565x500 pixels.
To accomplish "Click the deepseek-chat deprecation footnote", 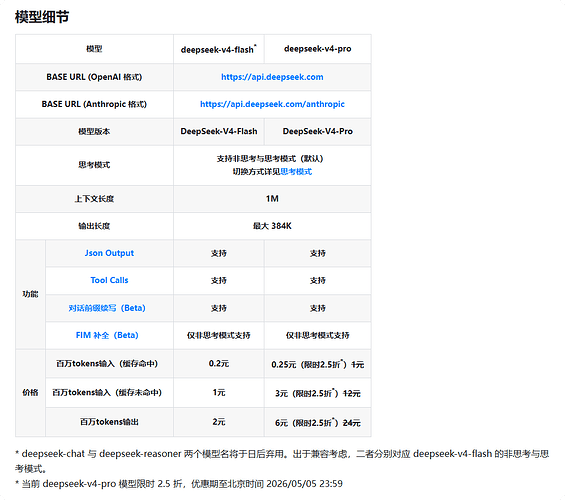I will pyautogui.click(x=282, y=461).
